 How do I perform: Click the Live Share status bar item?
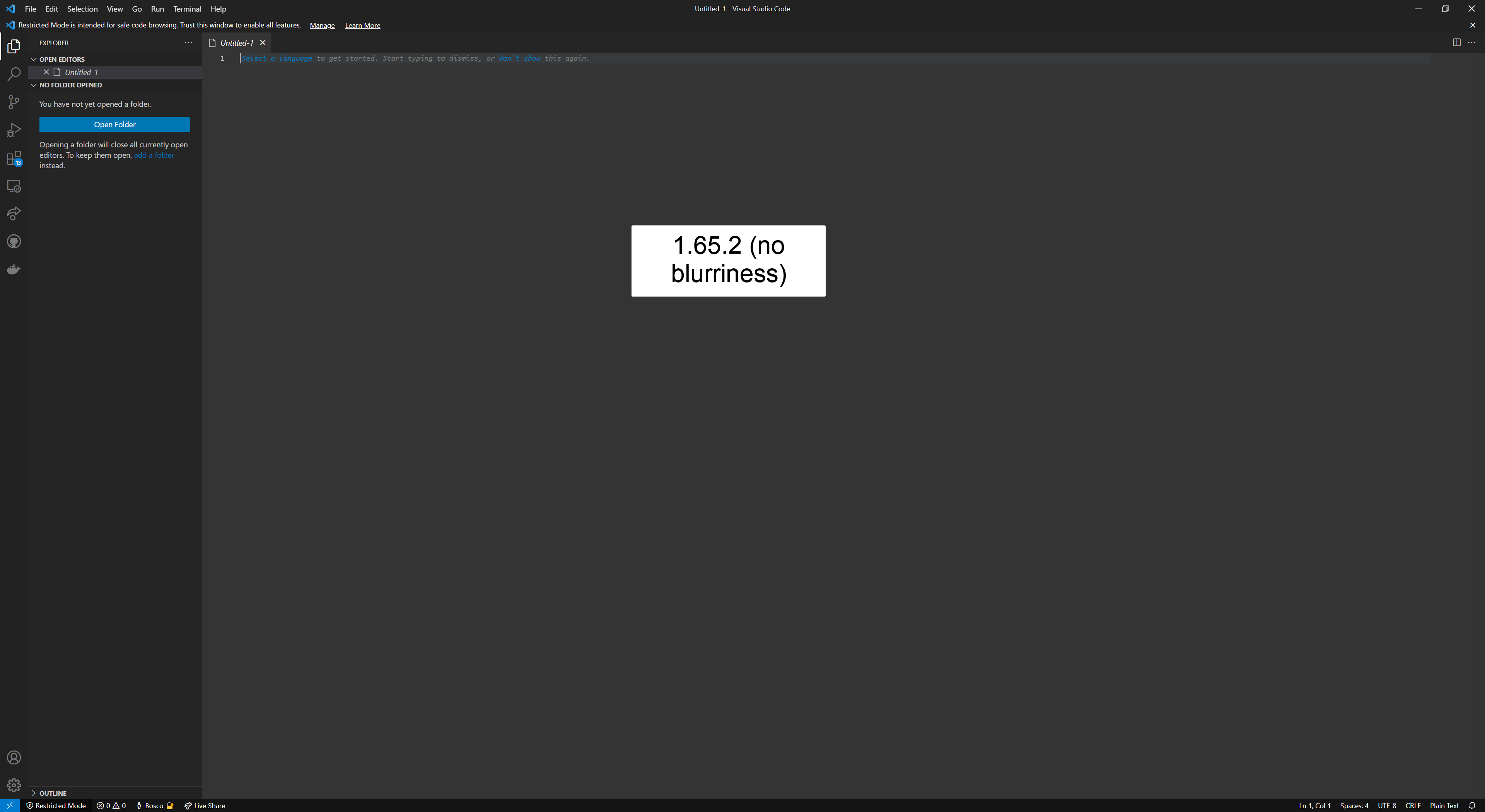click(205, 805)
